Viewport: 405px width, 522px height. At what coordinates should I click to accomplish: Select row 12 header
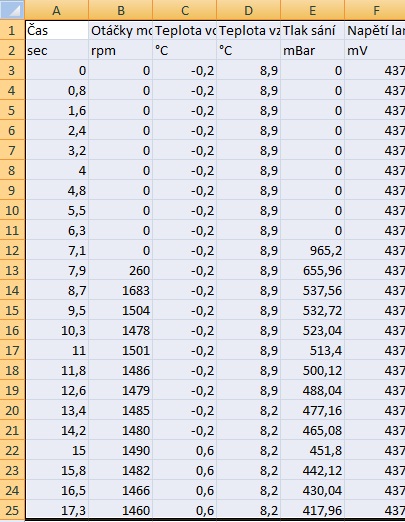(12, 250)
